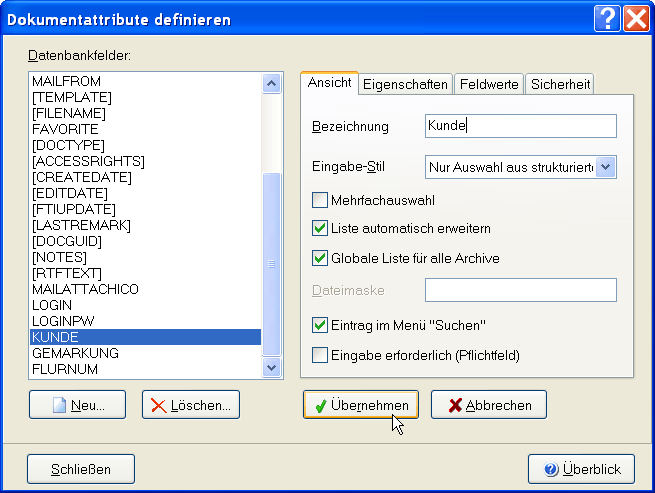
Task: Enable Eingabe erforderlich (Pflichtfeld)
Action: pos(320,354)
